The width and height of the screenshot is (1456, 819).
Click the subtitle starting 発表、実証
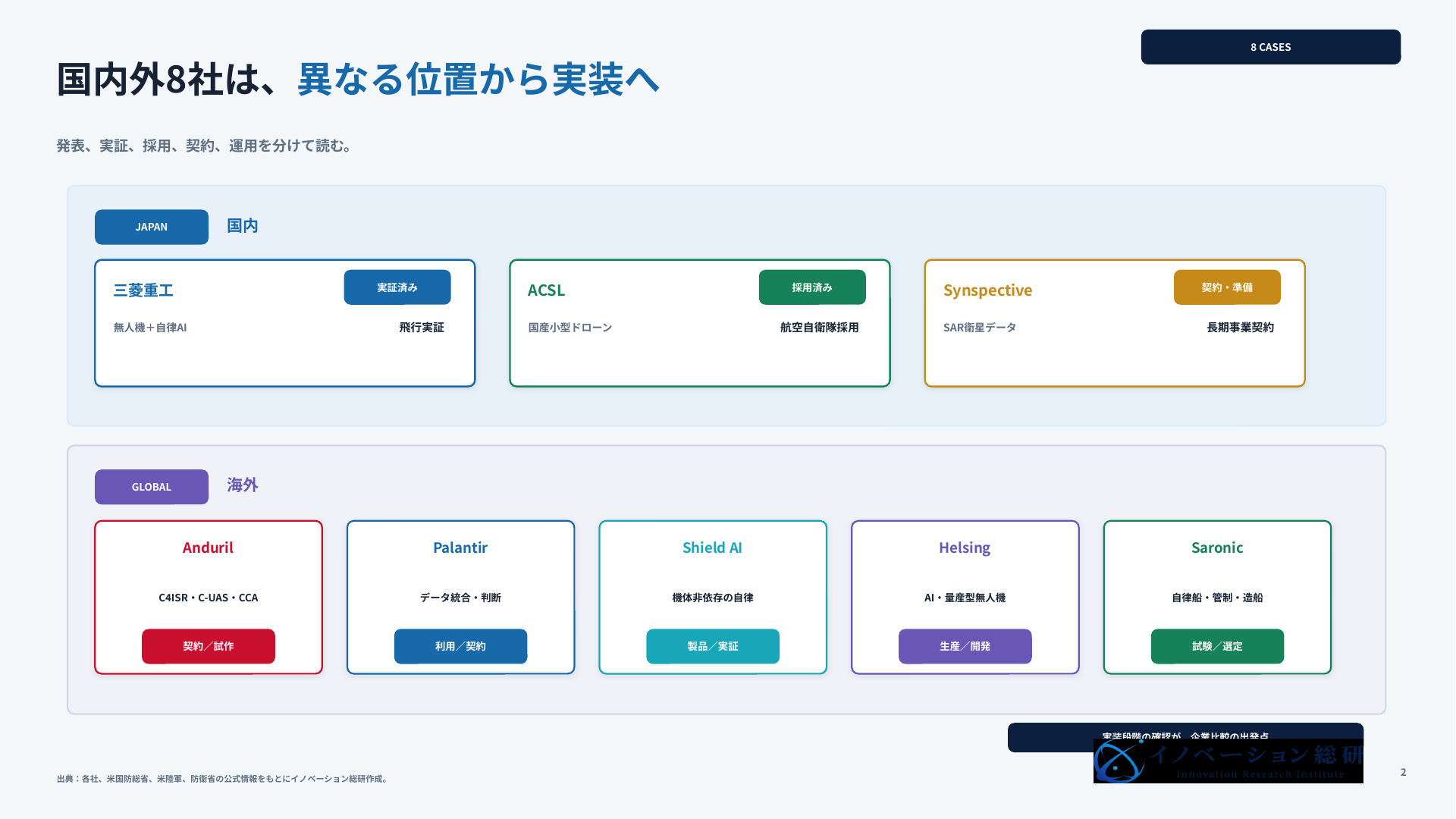[205, 146]
